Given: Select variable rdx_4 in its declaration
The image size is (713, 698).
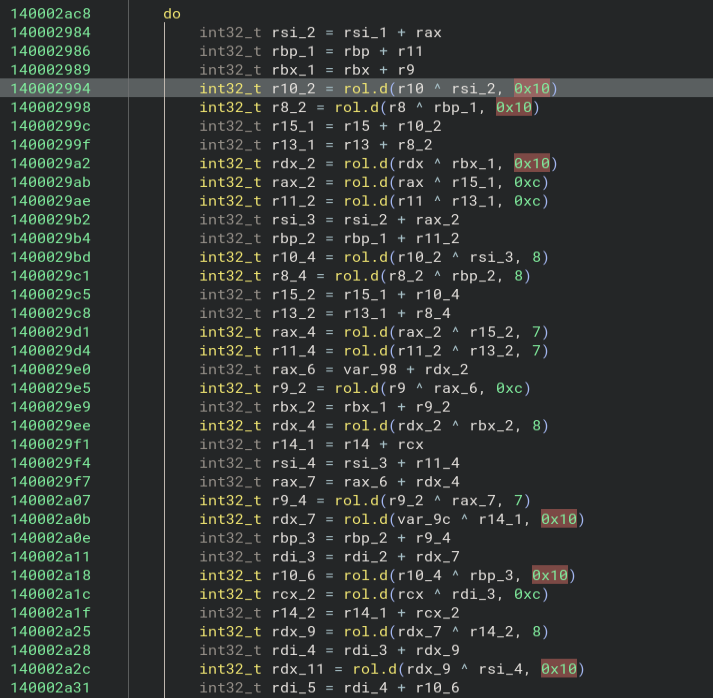Looking at the screenshot, I should (293, 425).
